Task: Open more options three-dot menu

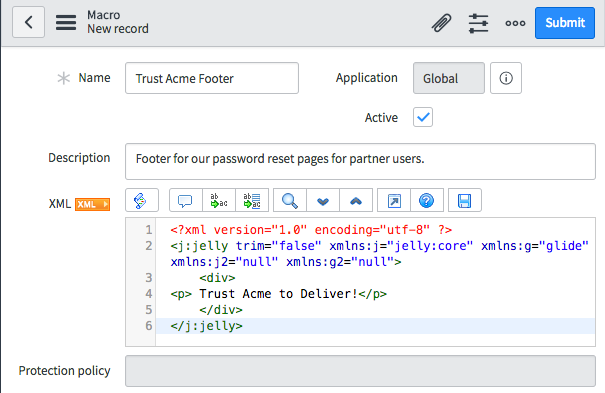Action: coord(515,23)
